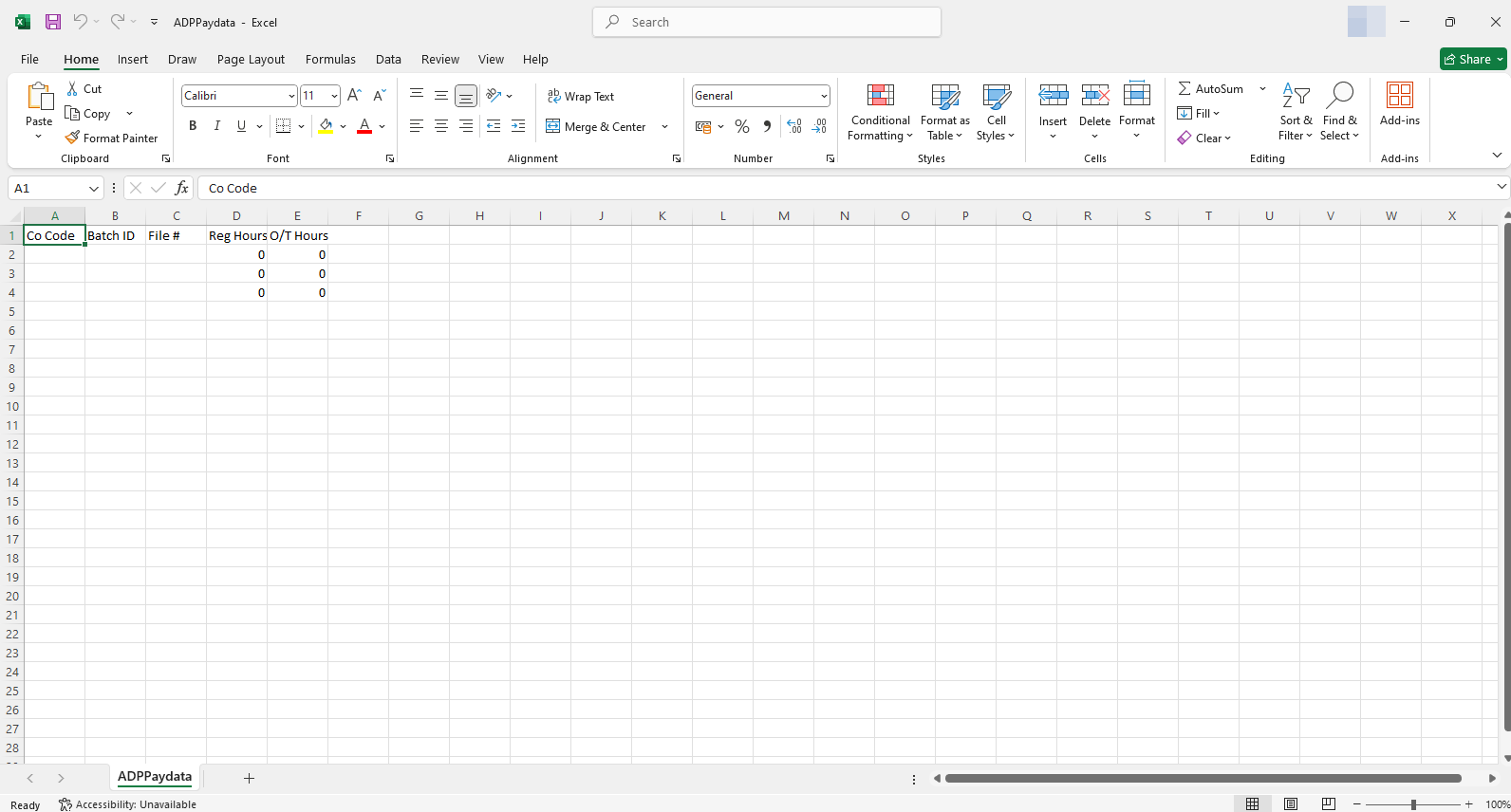
Task: Apply Percent Style number format
Action: 742,126
